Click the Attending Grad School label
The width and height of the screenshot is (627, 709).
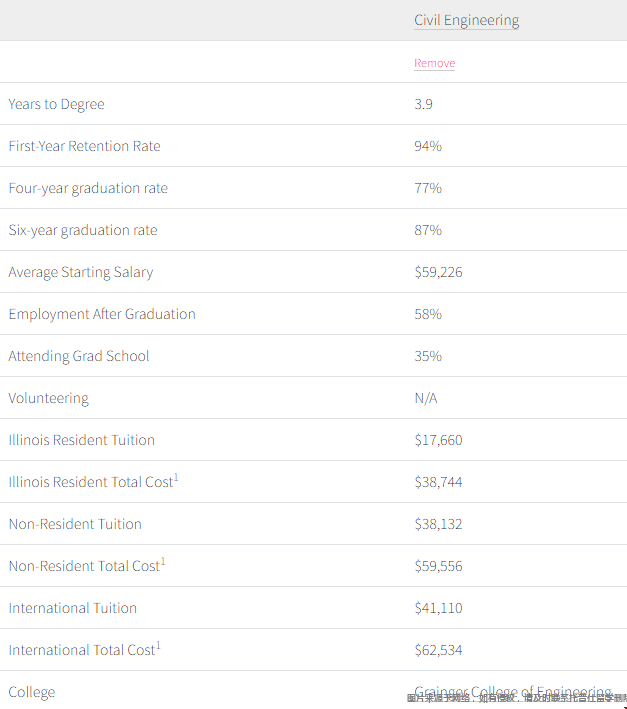tap(79, 356)
